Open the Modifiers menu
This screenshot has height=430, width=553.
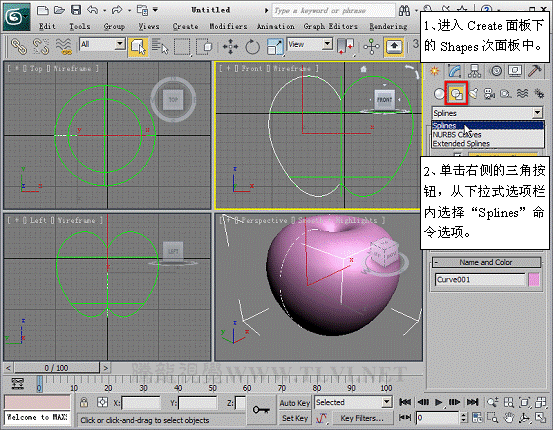pyautogui.click(x=228, y=26)
